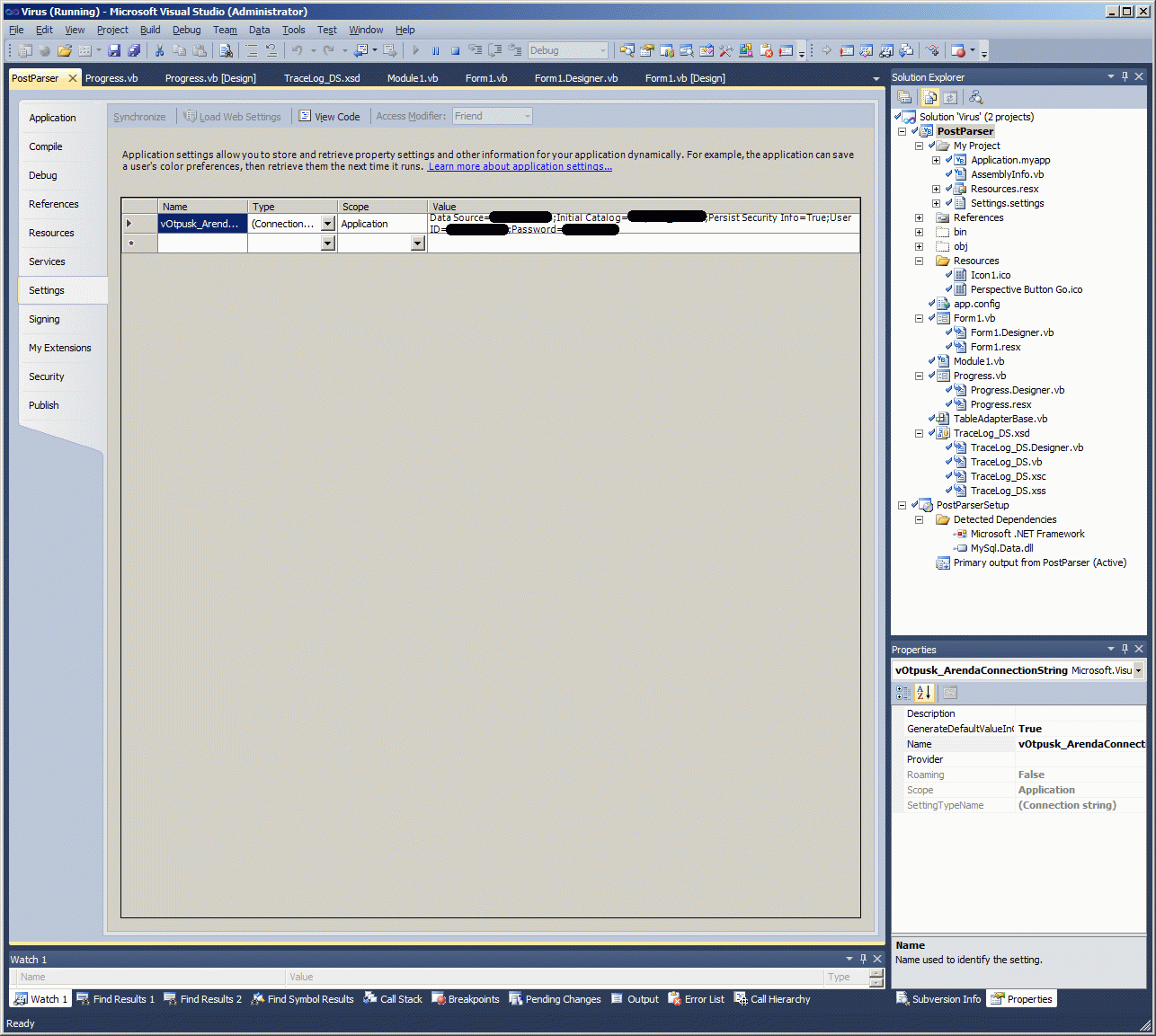Image resolution: width=1156 pixels, height=1036 pixels.
Task: Open the Debug solution configuration dropdown
Action: (602, 50)
